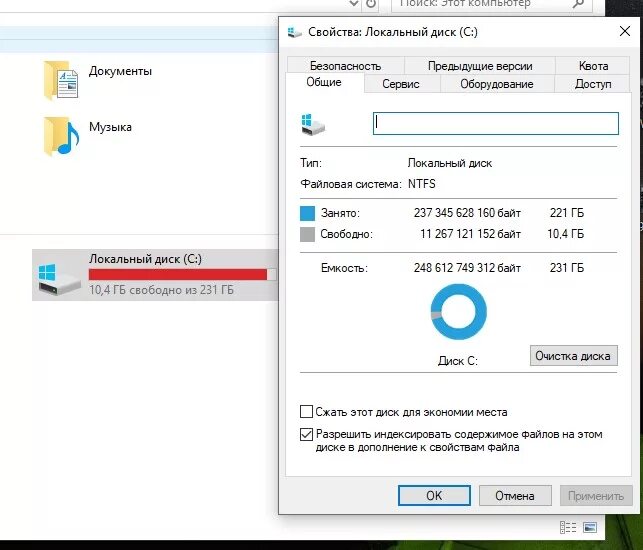Click the gray Свободно color square
Image resolution: width=643 pixels, height=550 pixels.
307,234
